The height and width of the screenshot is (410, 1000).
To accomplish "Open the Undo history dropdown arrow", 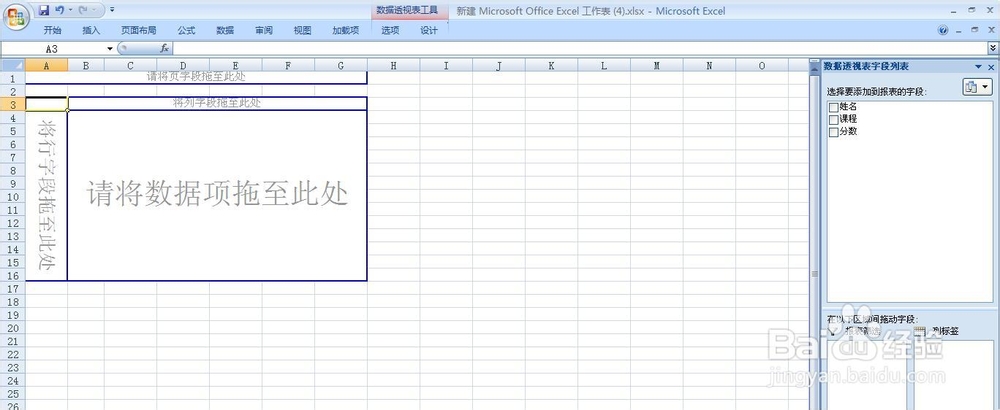I will coord(71,10).
